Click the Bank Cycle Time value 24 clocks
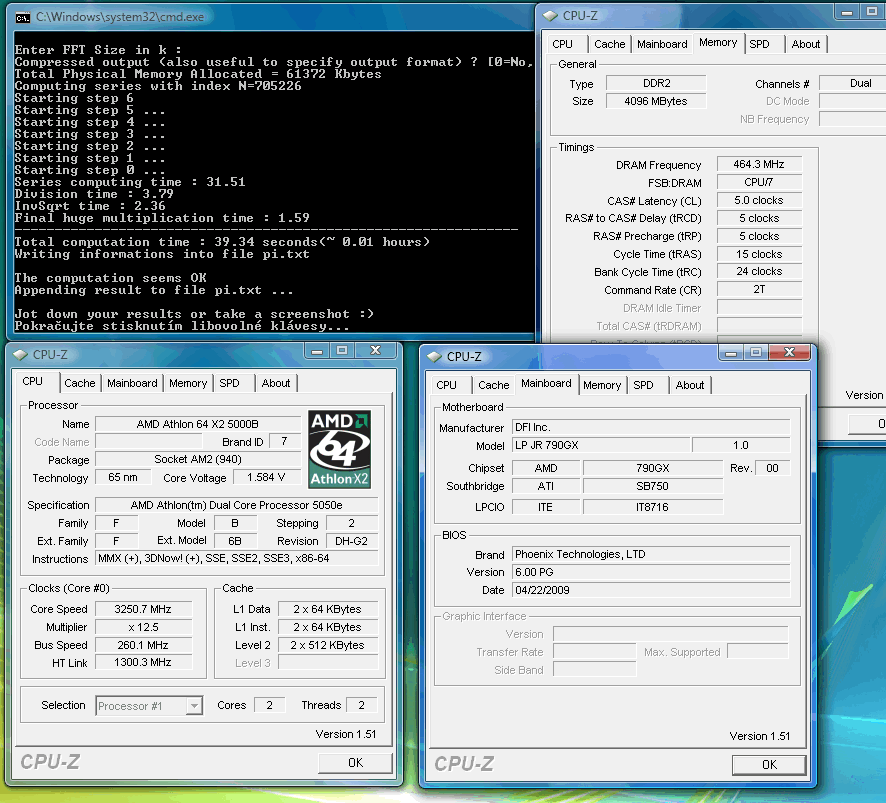Viewport: 886px width, 803px height. [759, 272]
